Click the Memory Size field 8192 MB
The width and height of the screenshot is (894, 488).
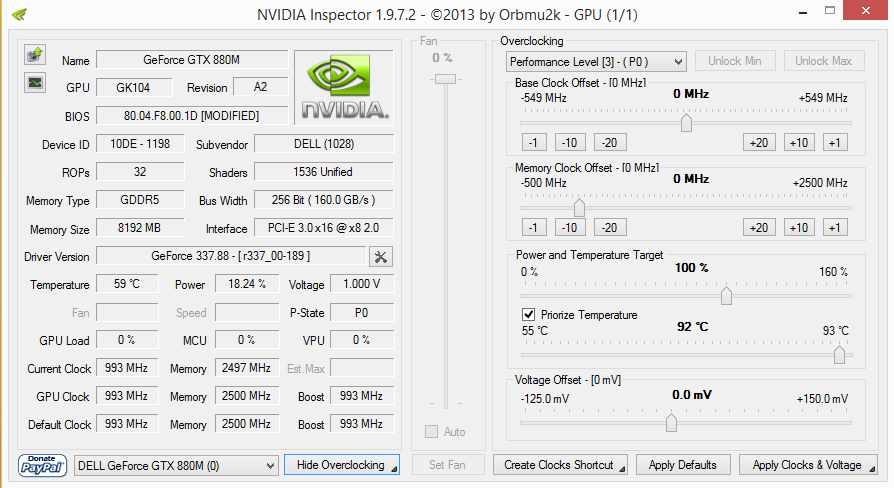pos(140,228)
